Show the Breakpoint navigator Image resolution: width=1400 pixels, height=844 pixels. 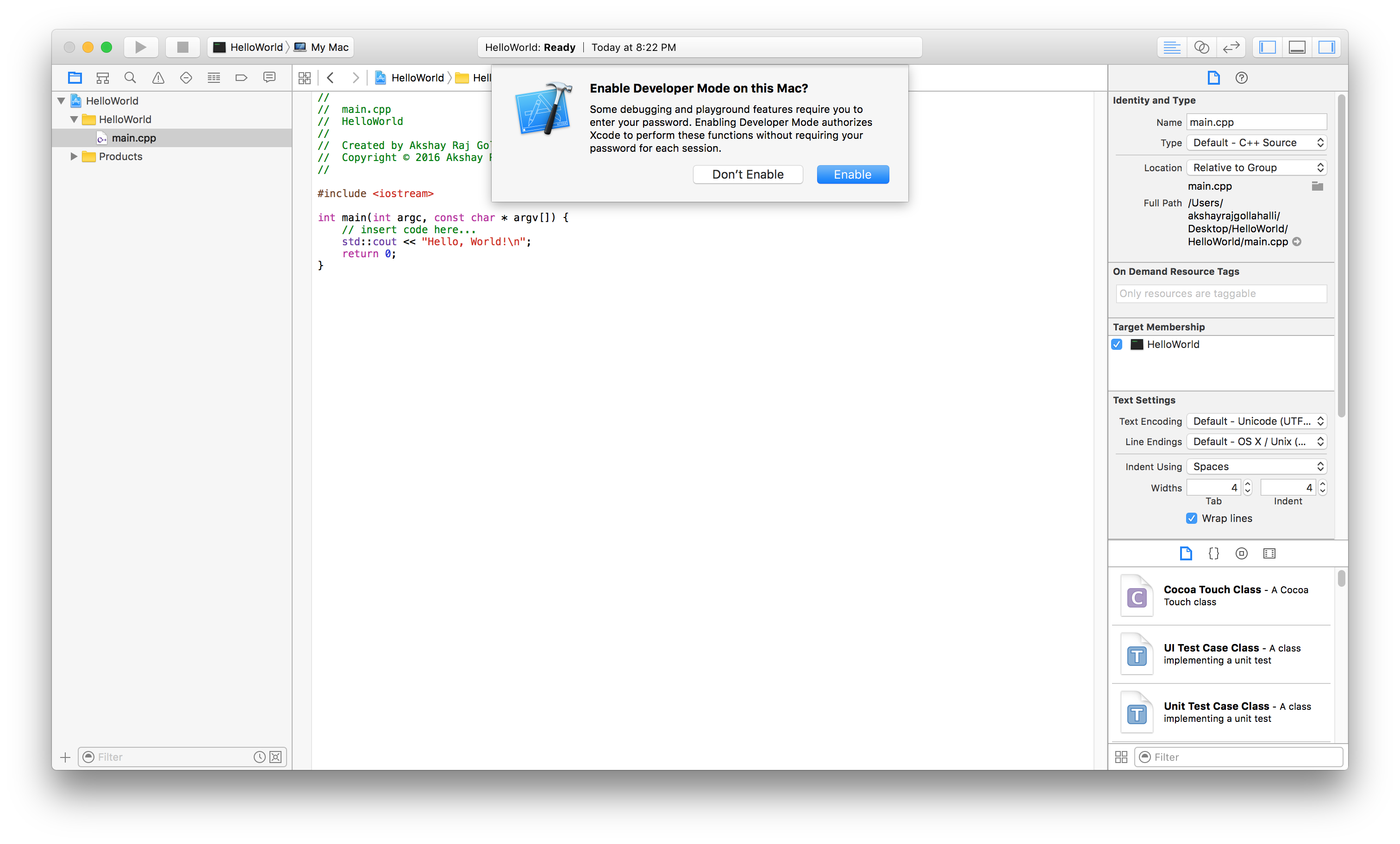[241, 78]
